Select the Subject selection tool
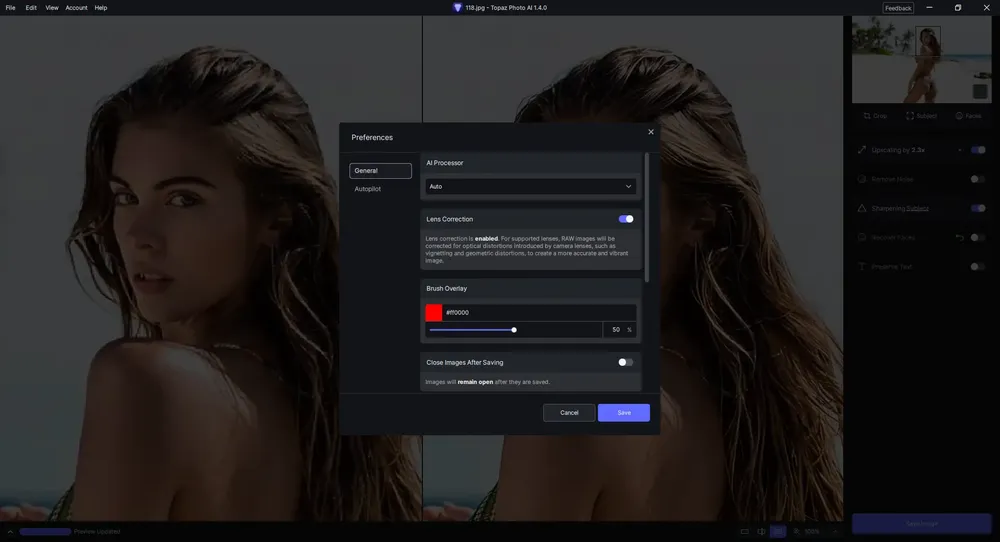 921,116
